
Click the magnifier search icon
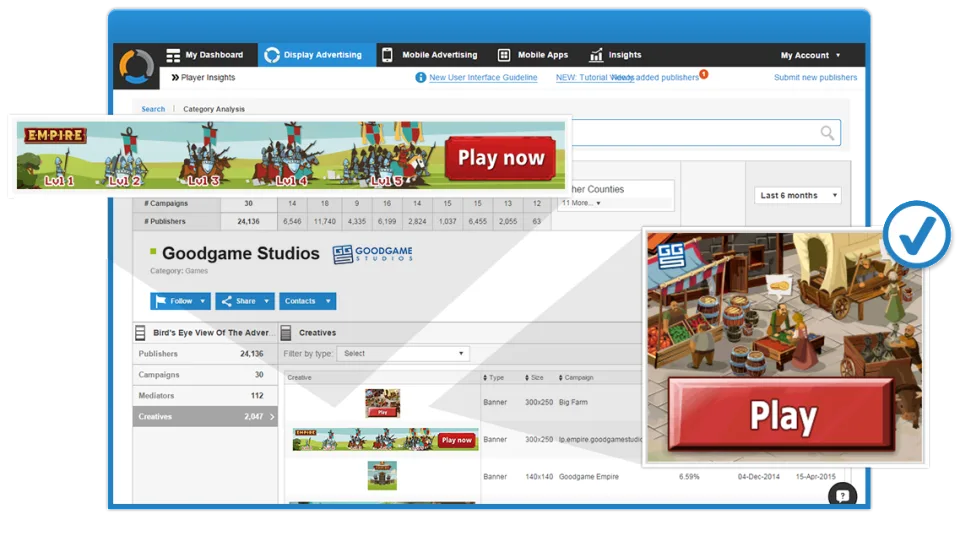[827, 133]
